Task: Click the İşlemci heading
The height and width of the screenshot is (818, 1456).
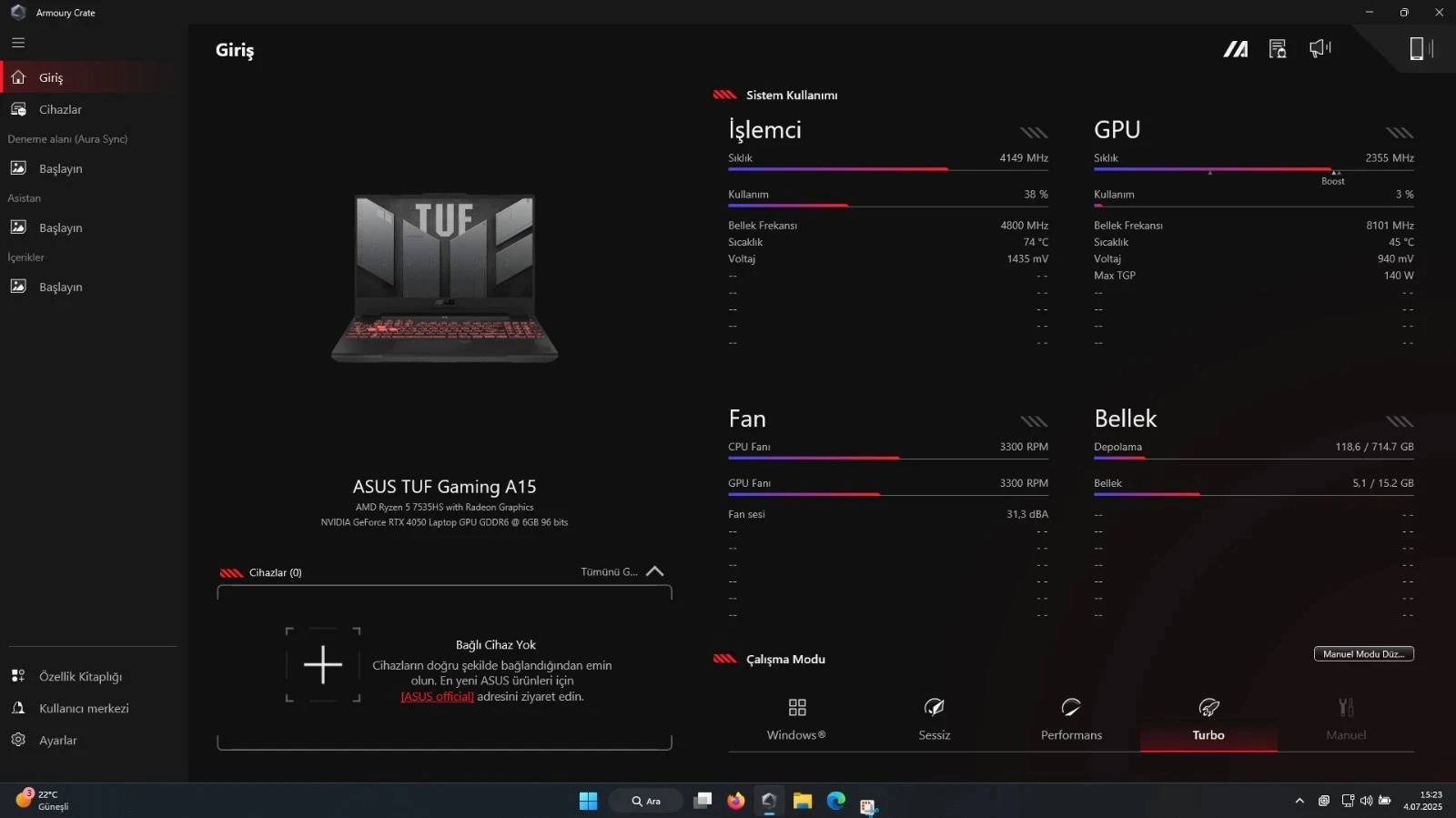Action: 764,129
